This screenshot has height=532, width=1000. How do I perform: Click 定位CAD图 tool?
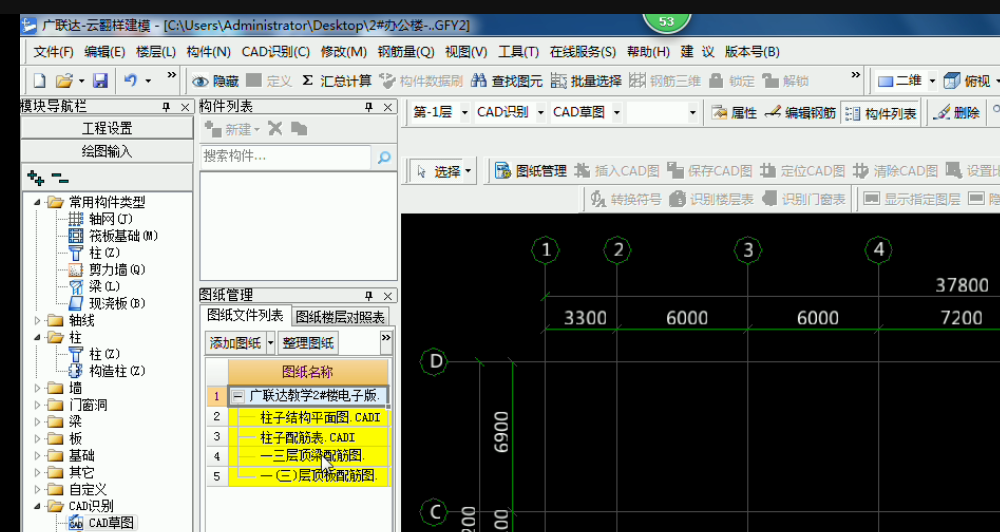tap(803, 170)
